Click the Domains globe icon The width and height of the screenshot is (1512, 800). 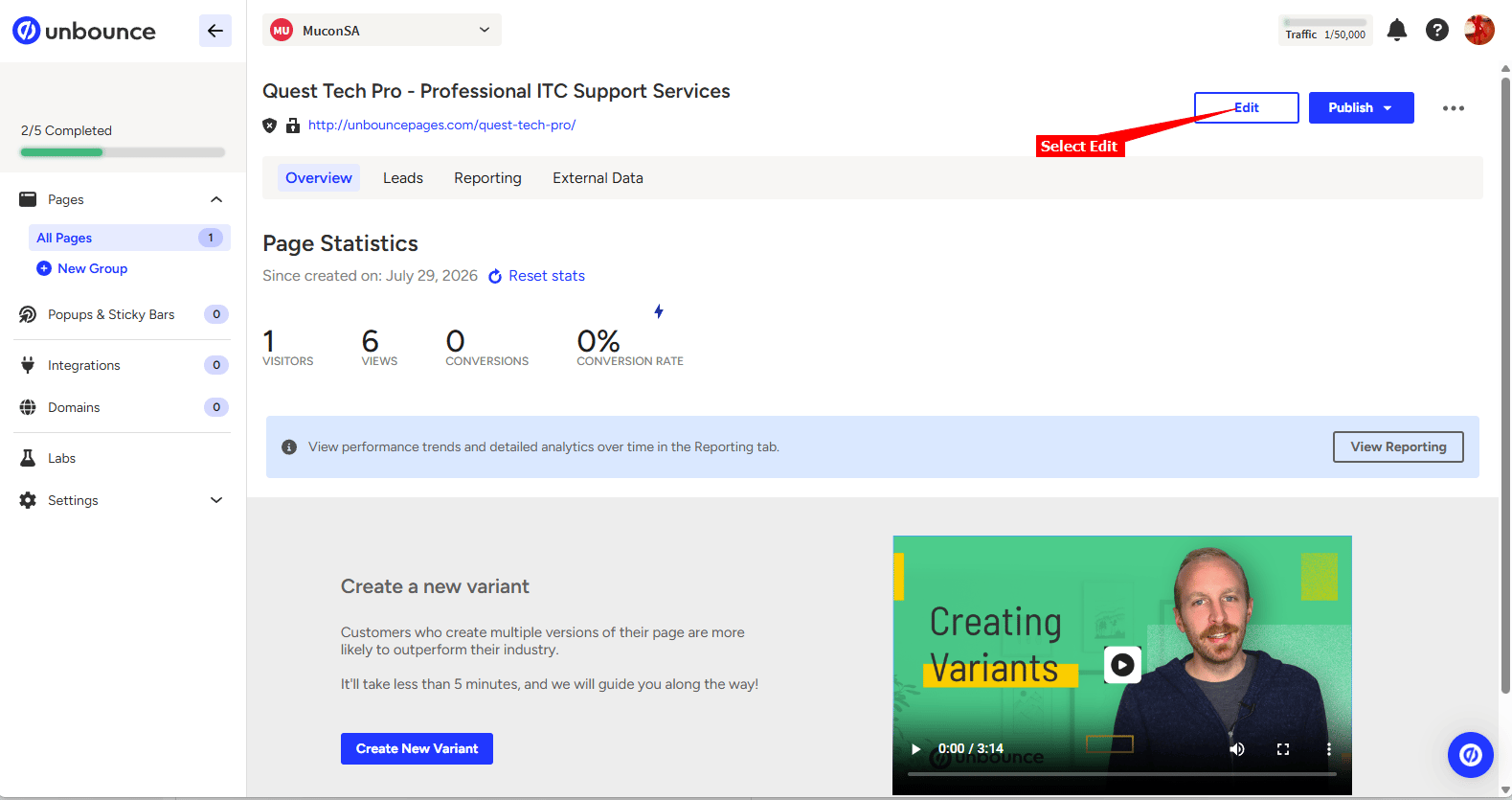coord(28,407)
